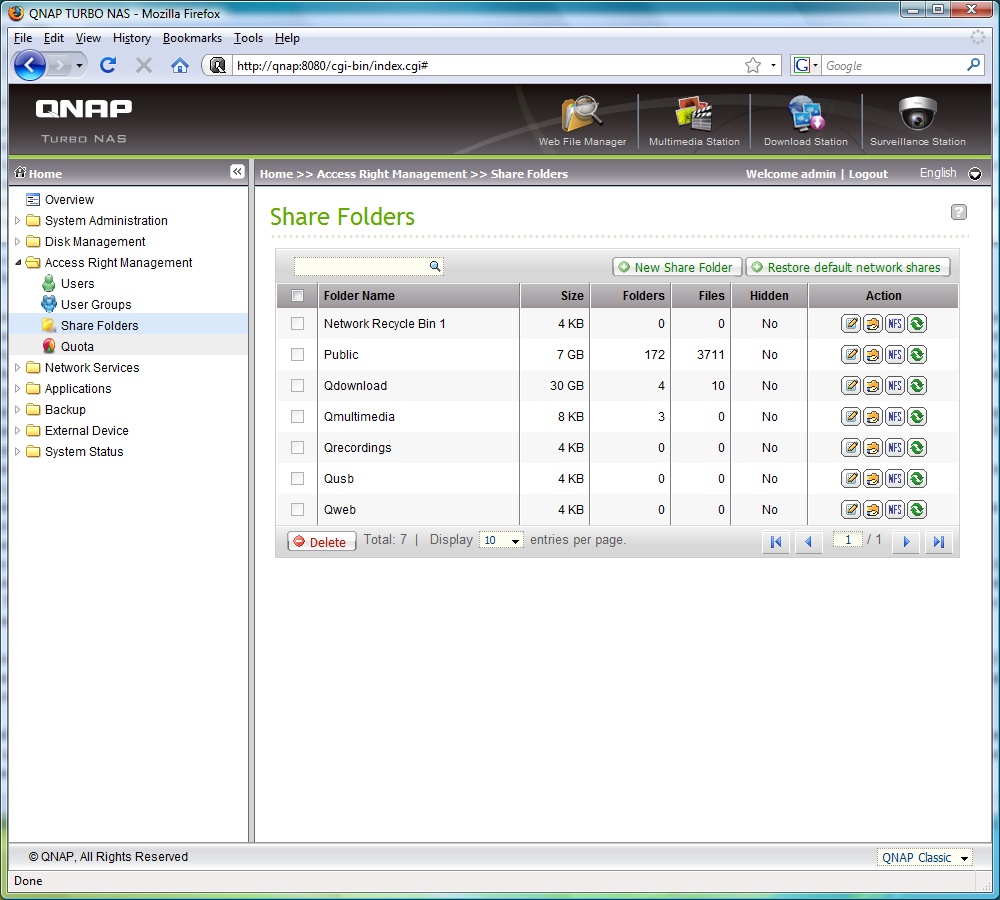
Task: Go to the last page
Action: (938, 542)
